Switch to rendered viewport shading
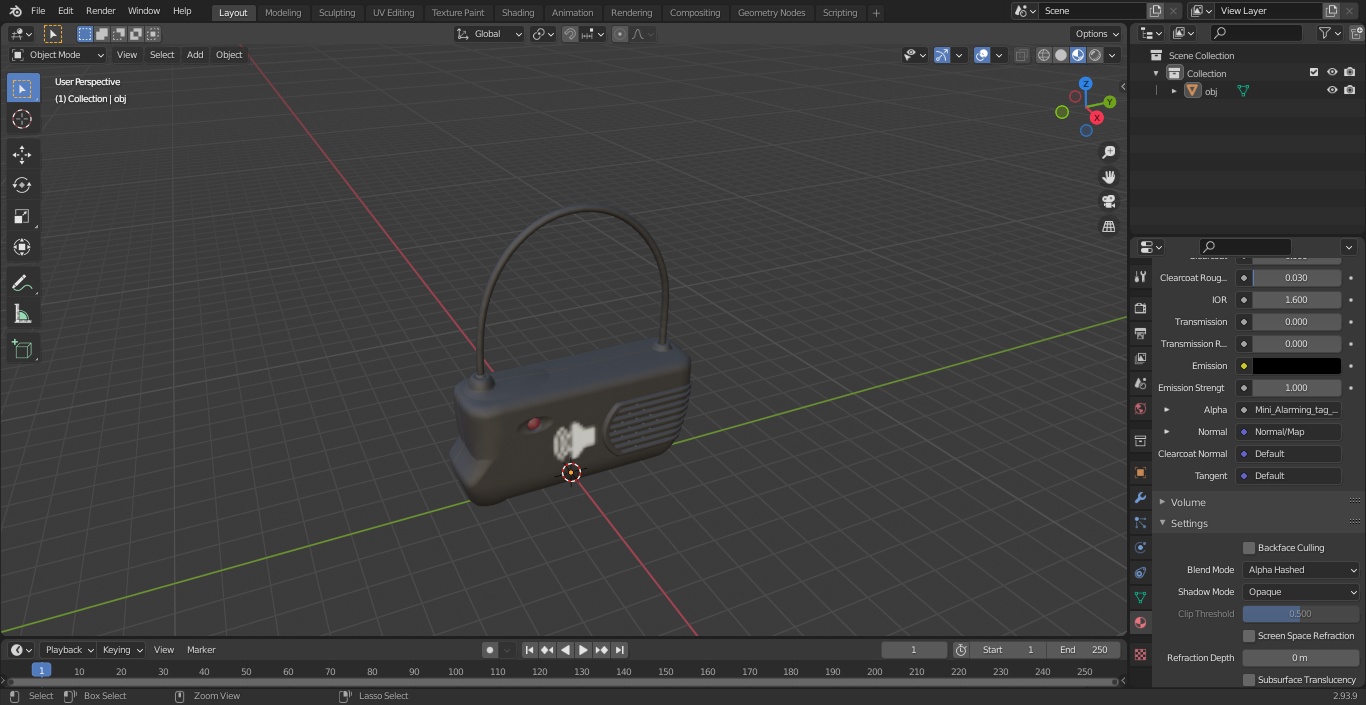The height and width of the screenshot is (705, 1366). tap(1095, 55)
